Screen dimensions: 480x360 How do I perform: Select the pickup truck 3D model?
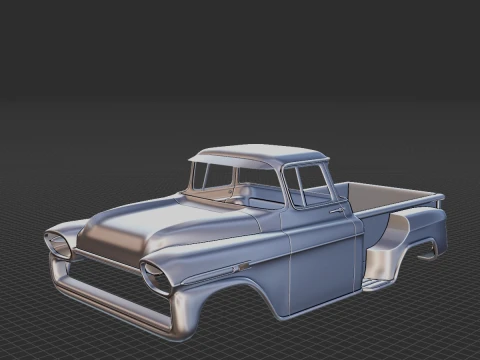point(245,243)
